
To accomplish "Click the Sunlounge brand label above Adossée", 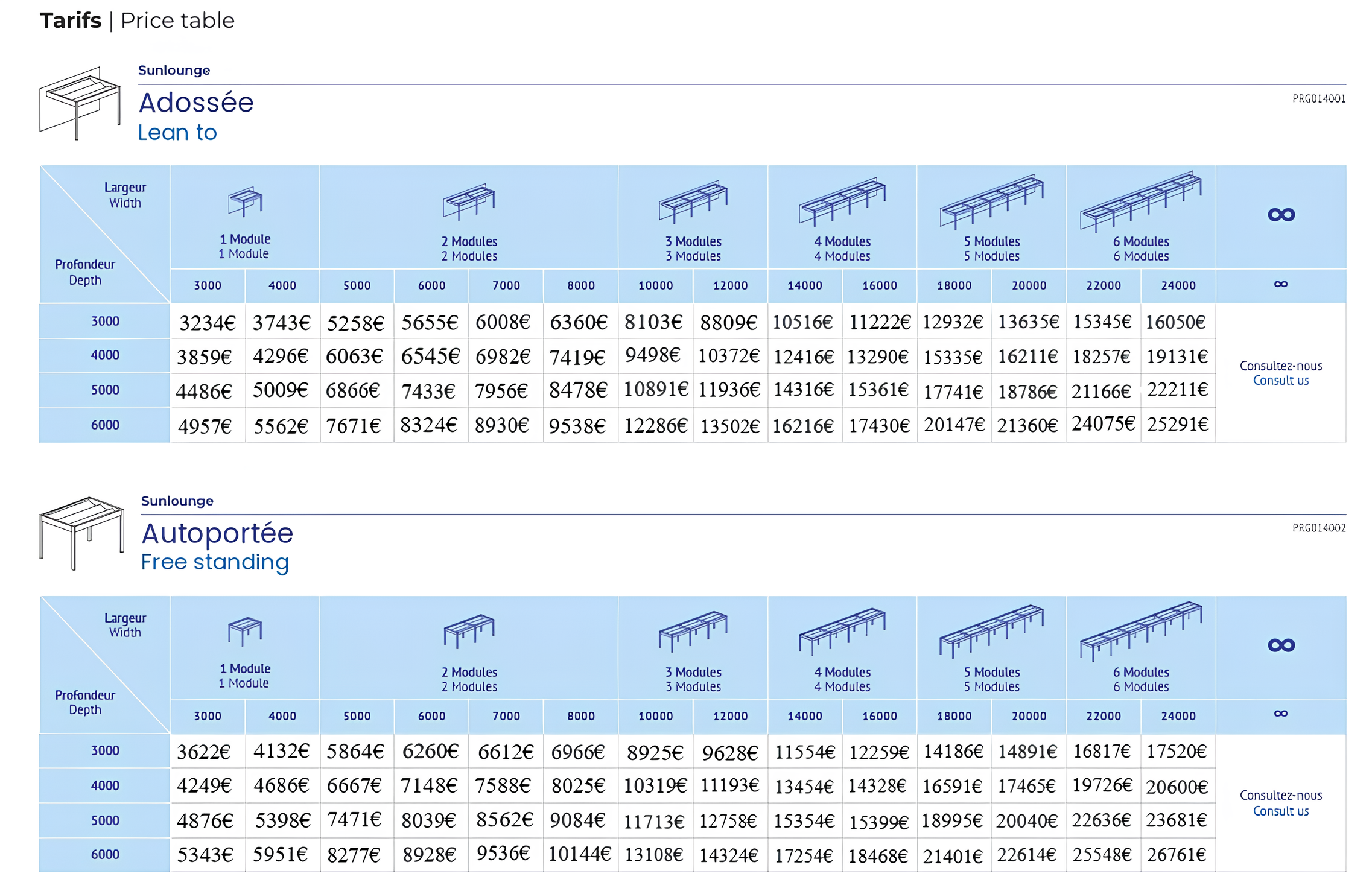I will [x=174, y=71].
